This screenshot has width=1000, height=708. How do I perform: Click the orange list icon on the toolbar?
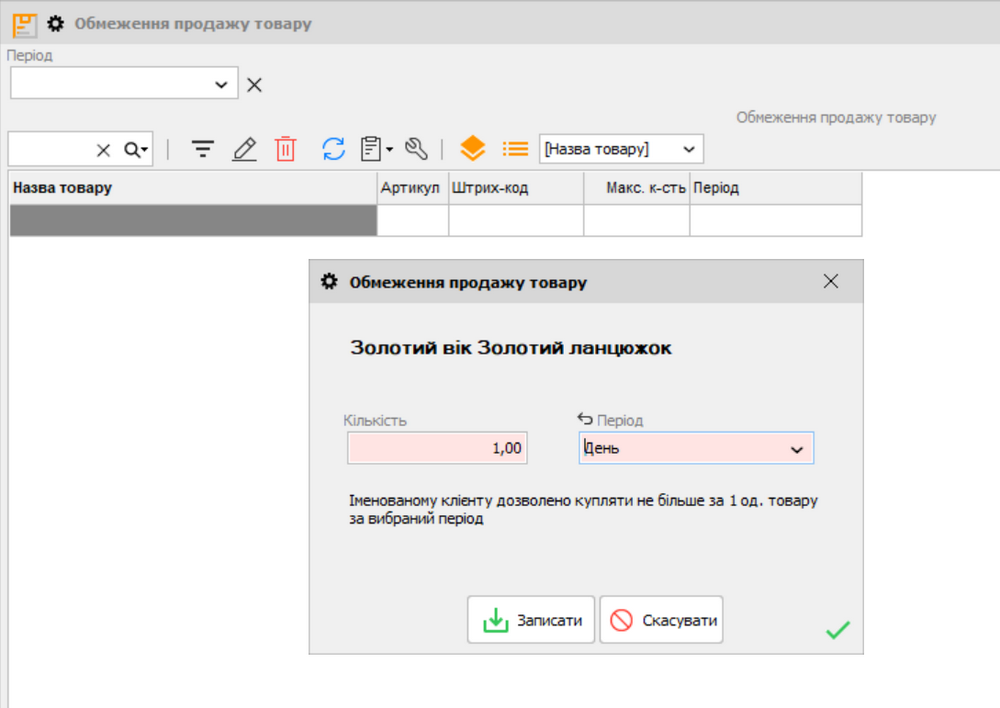(x=515, y=148)
